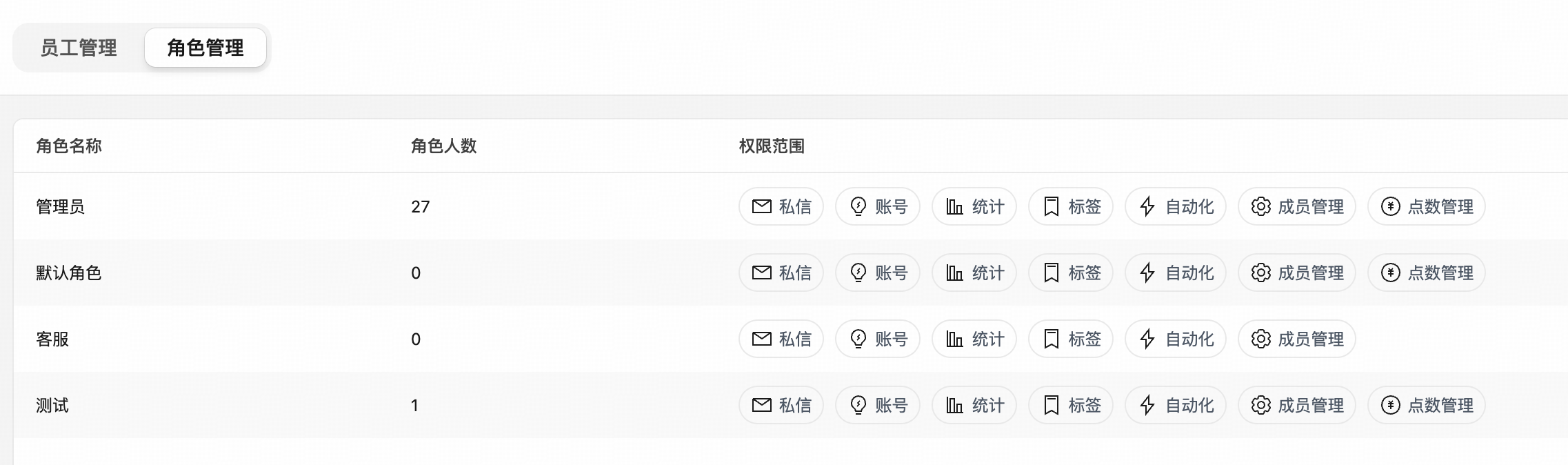
Task: Click envelope icon in 管理员 row
Action: (761, 206)
